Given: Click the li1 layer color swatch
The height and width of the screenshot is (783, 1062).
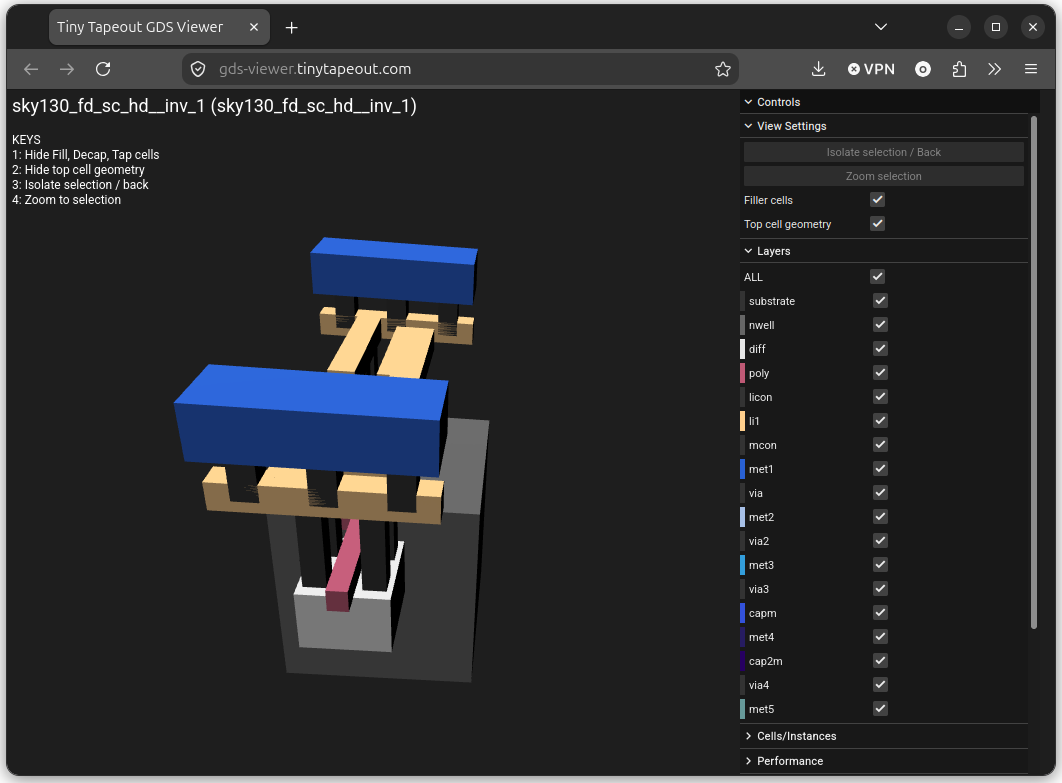Looking at the screenshot, I should click(742, 421).
